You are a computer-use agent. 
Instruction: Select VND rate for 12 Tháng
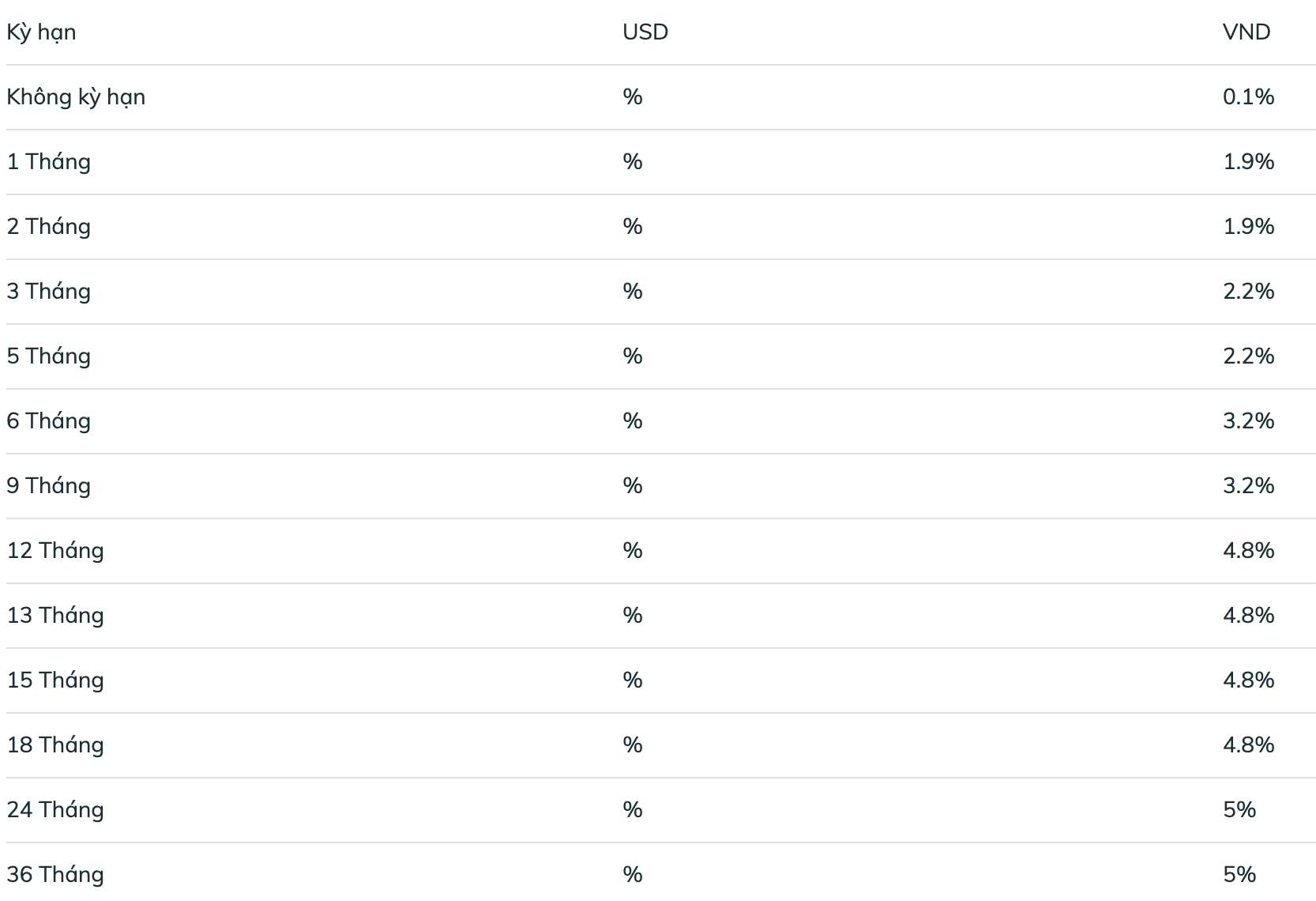tap(1248, 551)
